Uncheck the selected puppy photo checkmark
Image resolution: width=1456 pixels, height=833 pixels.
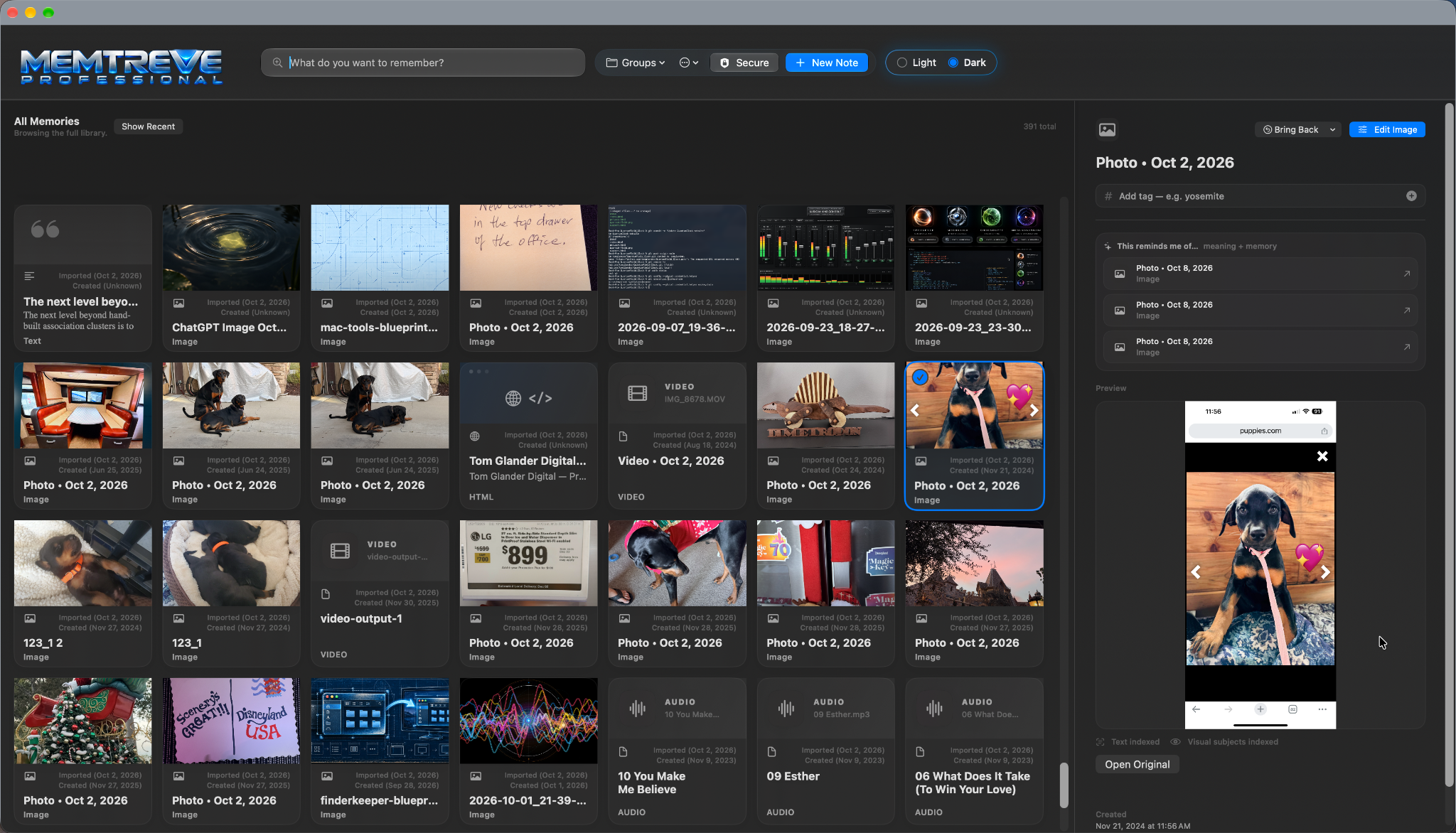pos(920,377)
